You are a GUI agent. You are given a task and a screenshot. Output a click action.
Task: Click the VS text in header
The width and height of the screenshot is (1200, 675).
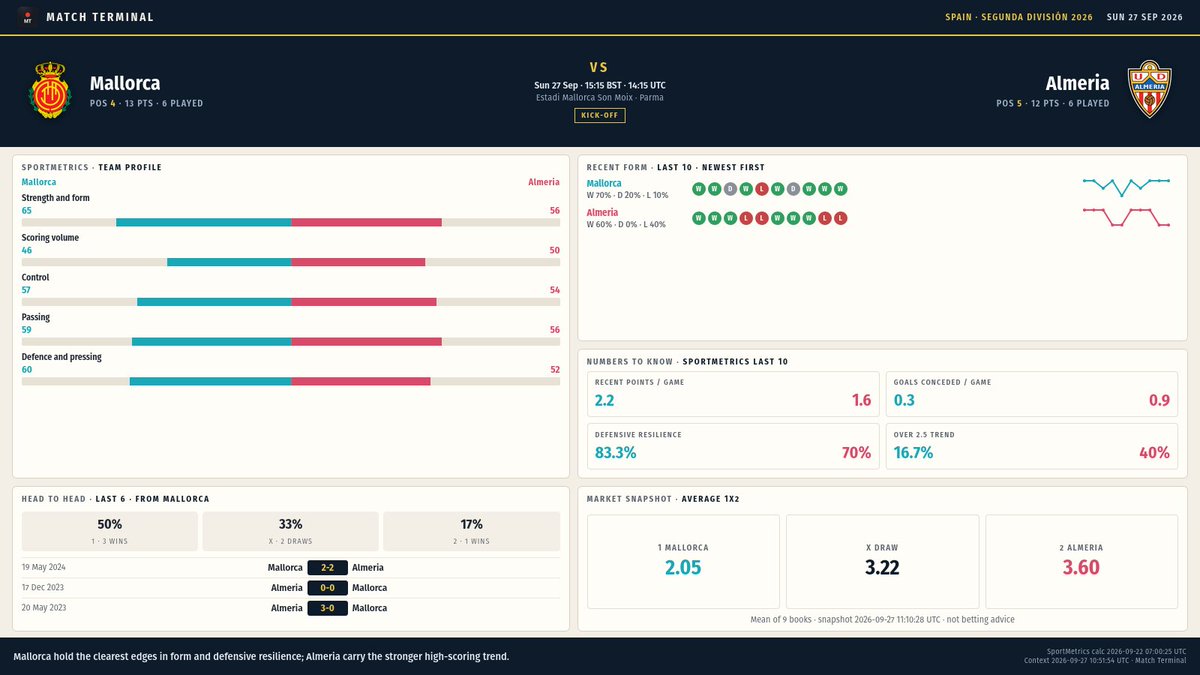pyautogui.click(x=600, y=67)
